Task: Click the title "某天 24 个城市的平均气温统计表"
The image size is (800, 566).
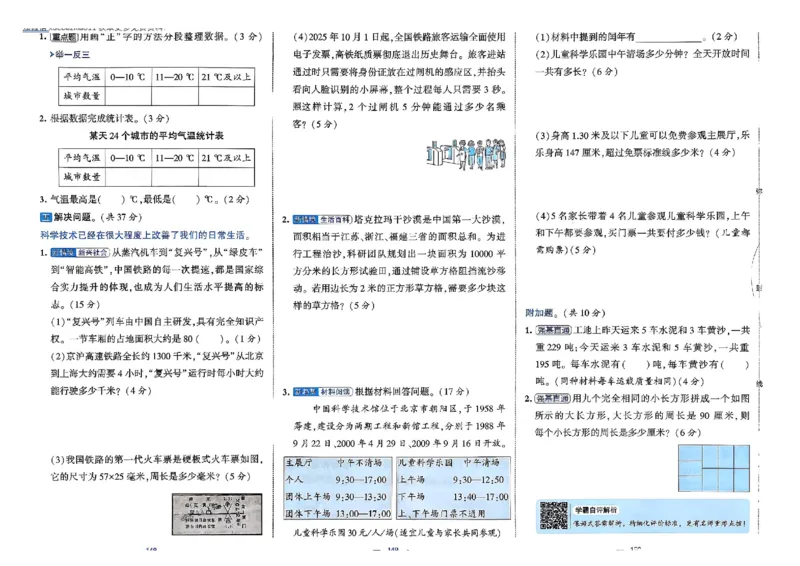Action: [x=156, y=136]
